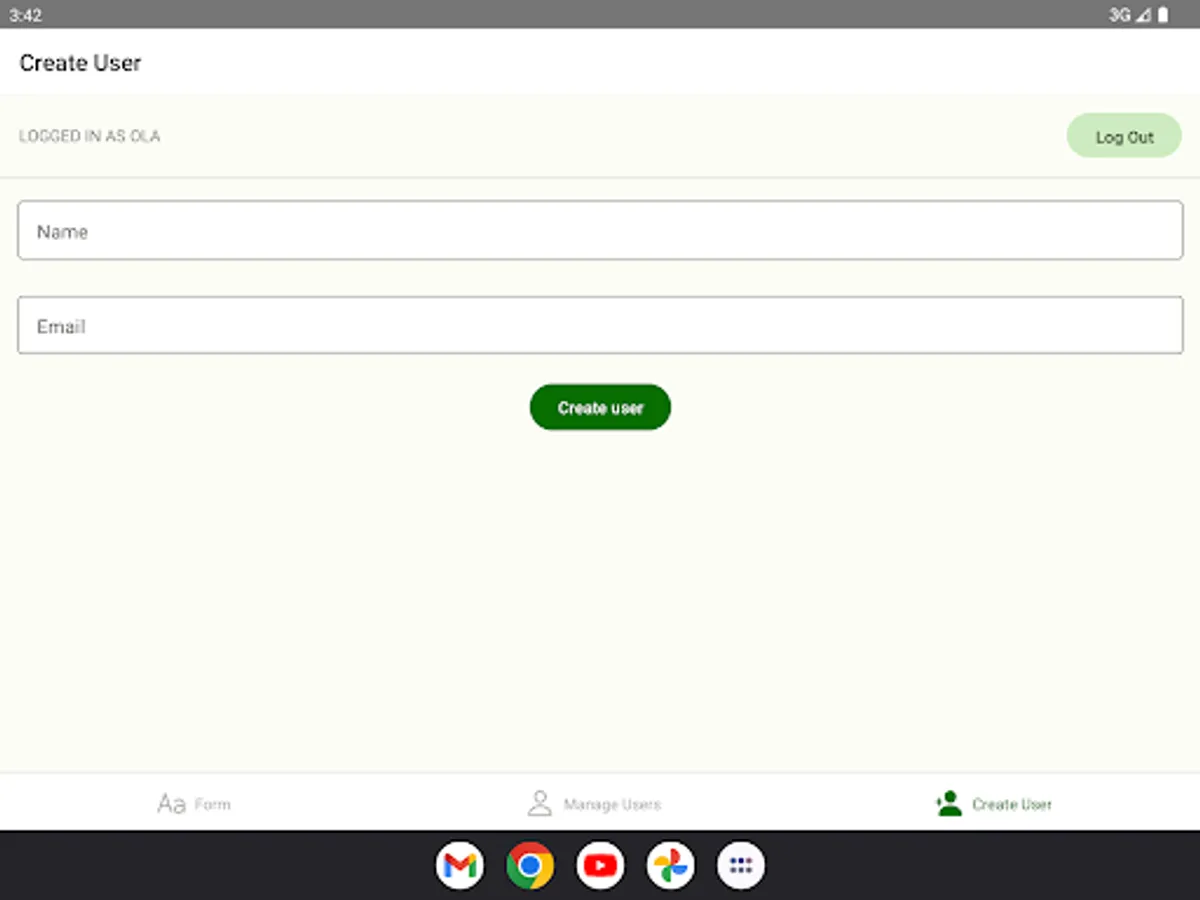The height and width of the screenshot is (900, 1200).
Task: Open Google Photos from the dock
Action: [670, 865]
